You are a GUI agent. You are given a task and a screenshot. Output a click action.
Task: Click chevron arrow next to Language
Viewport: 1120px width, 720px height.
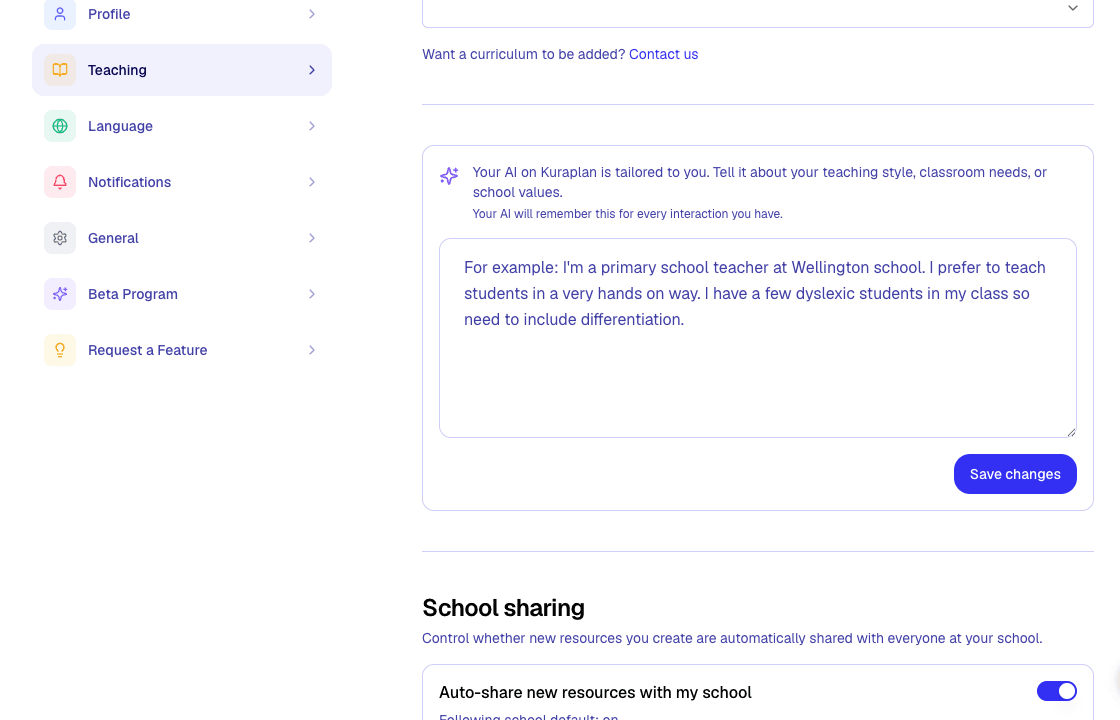(312, 126)
